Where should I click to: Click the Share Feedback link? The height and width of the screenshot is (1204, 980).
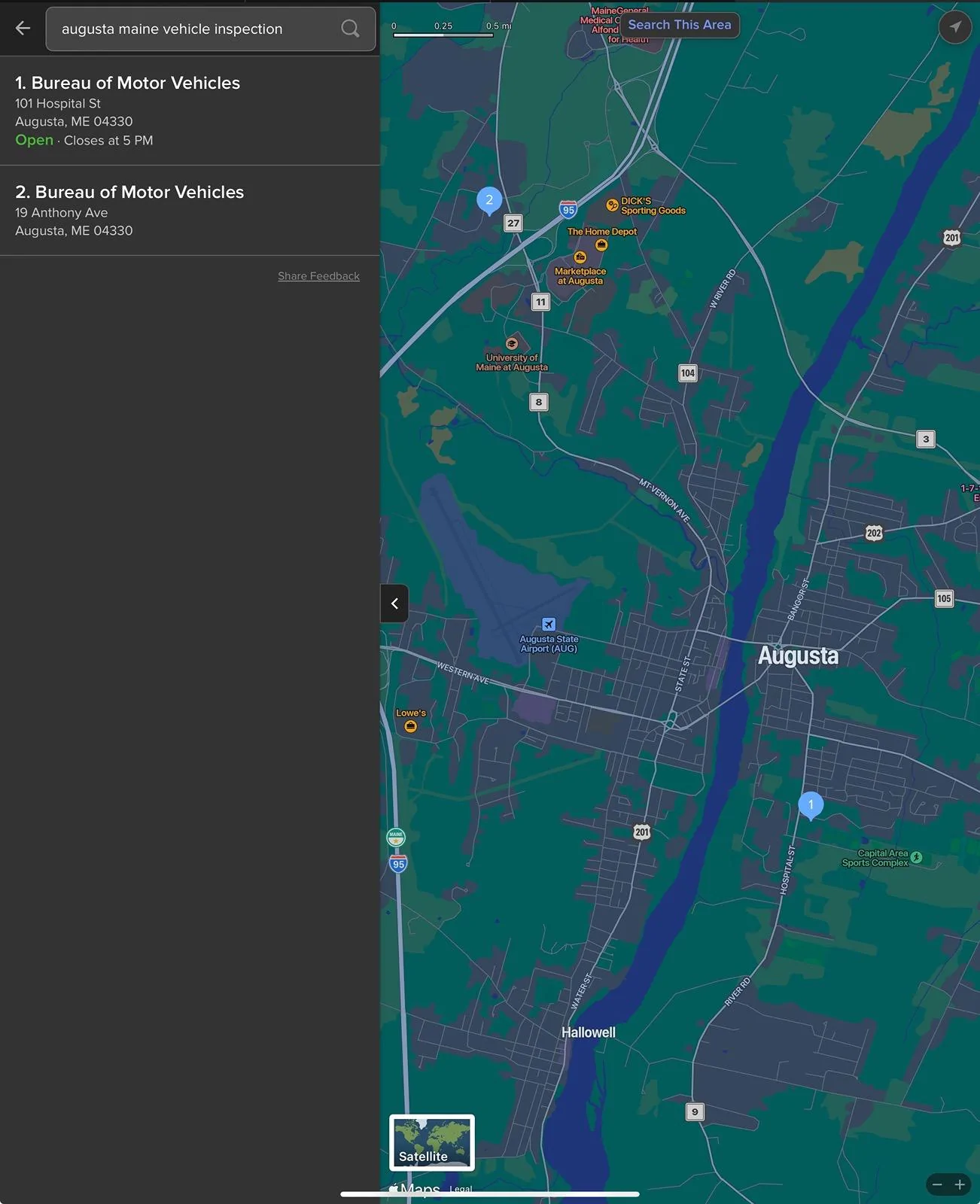tap(318, 276)
